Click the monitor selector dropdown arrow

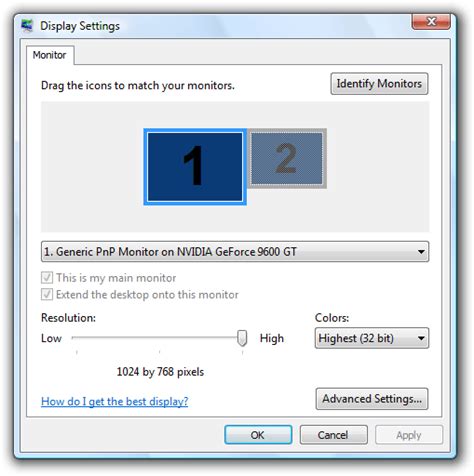click(x=421, y=252)
